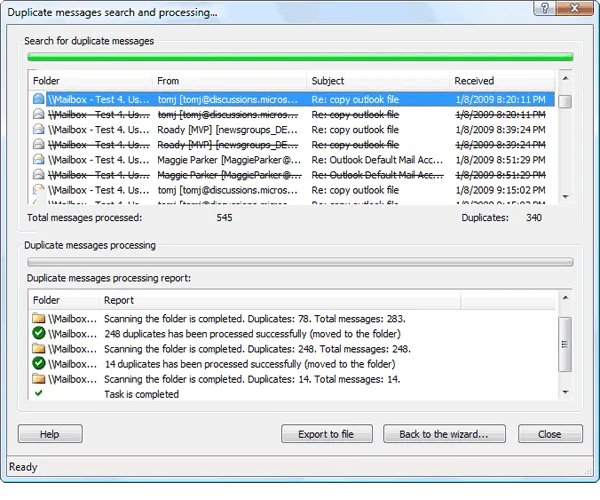Open the question mark help button in the title bar
Viewport: 600px width, 500px height.
click(545, 8)
